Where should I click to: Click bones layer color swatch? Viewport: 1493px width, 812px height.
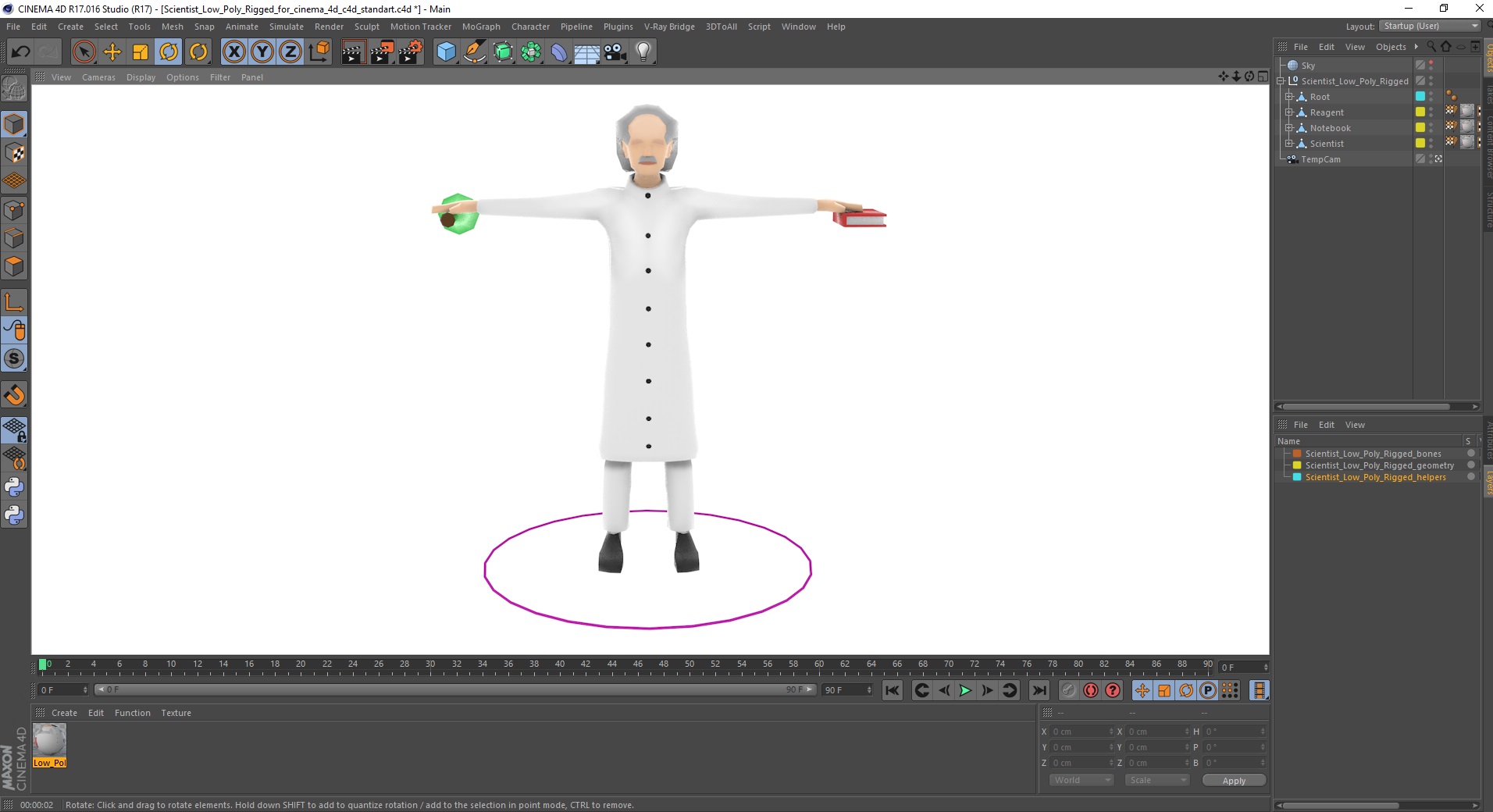pyautogui.click(x=1297, y=454)
